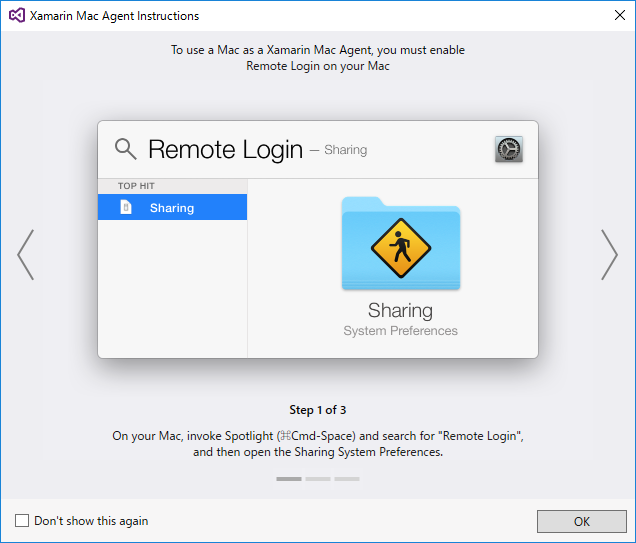
Task: Select the first step page indicator
Action: pos(289,479)
